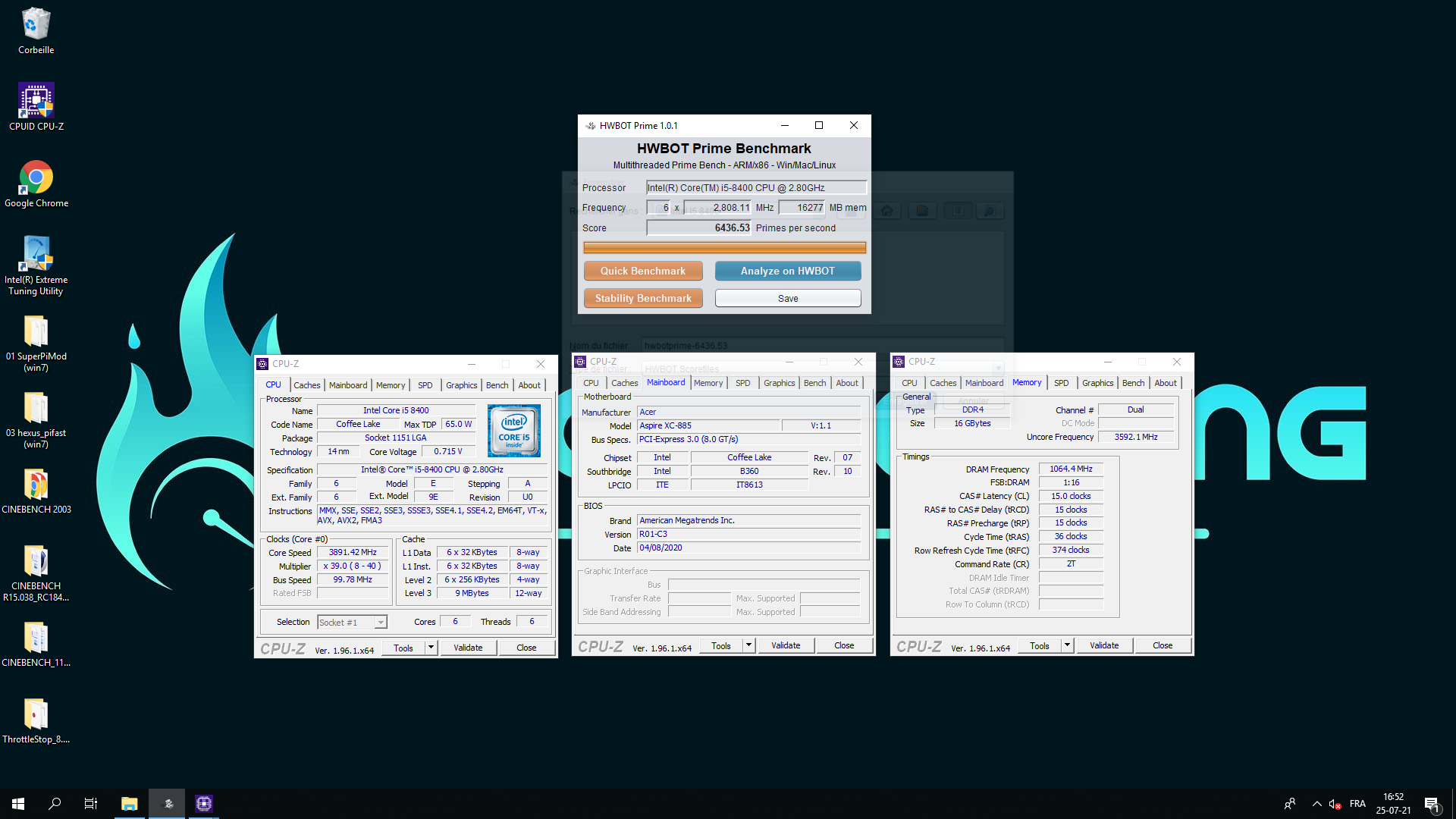The height and width of the screenshot is (819, 1456).
Task: Click Validate in middle CPU-Z window
Action: 786,645
